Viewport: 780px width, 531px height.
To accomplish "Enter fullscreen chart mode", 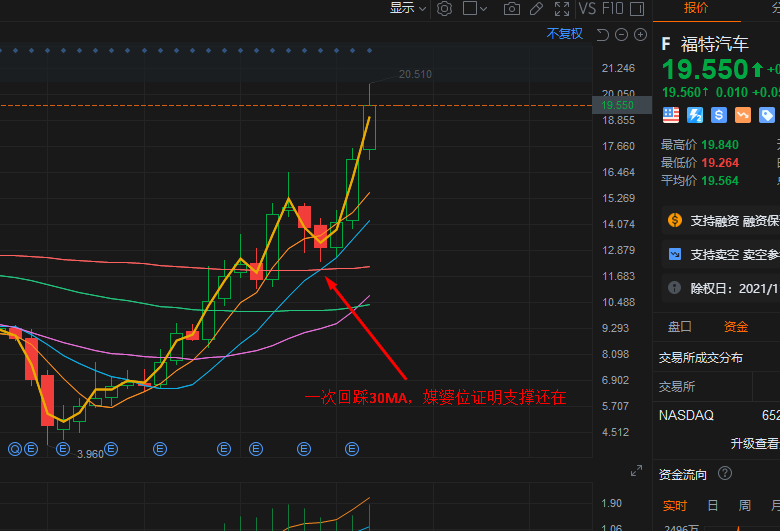I will (562, 8).
